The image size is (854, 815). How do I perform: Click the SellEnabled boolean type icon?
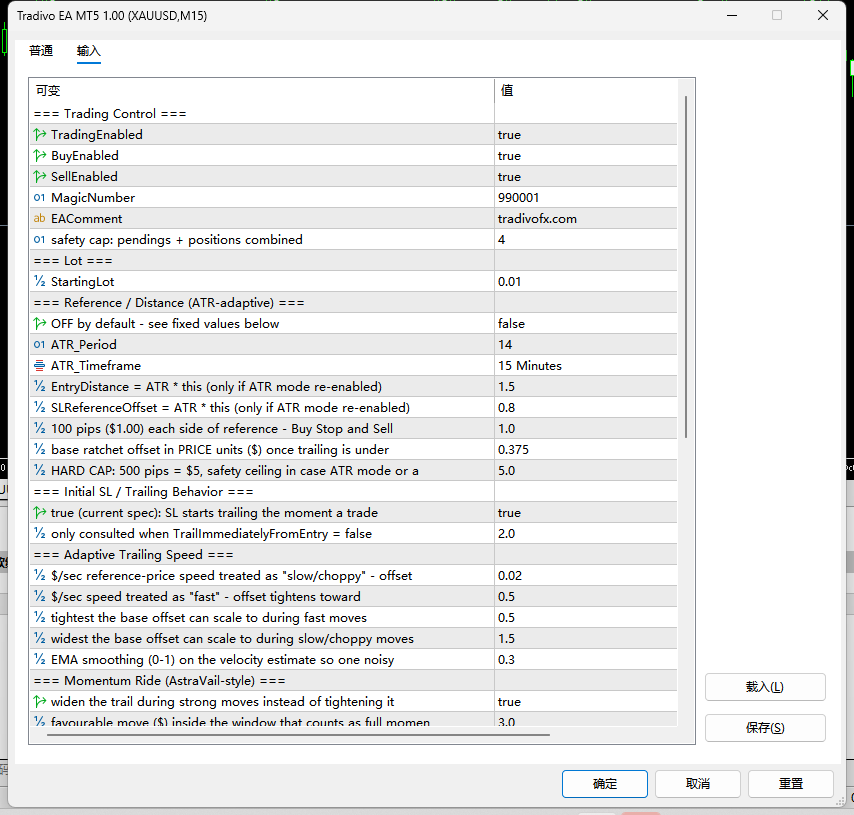point(39,176)
